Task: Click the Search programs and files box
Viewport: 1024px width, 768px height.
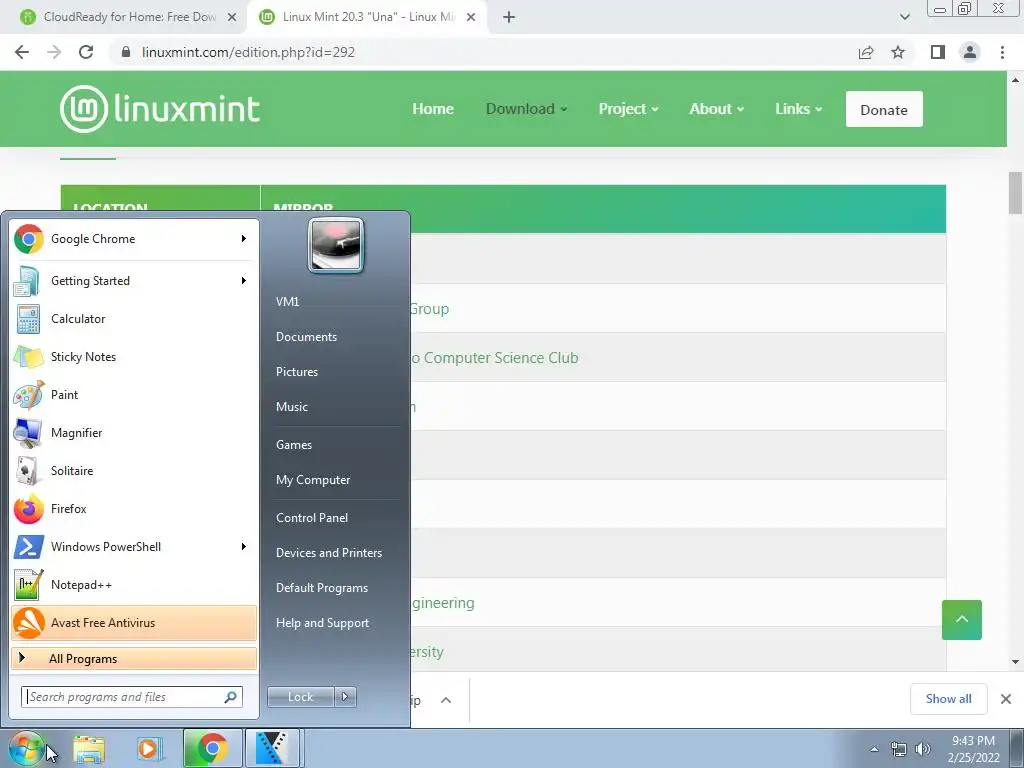Action: click(x=131, y=697)
